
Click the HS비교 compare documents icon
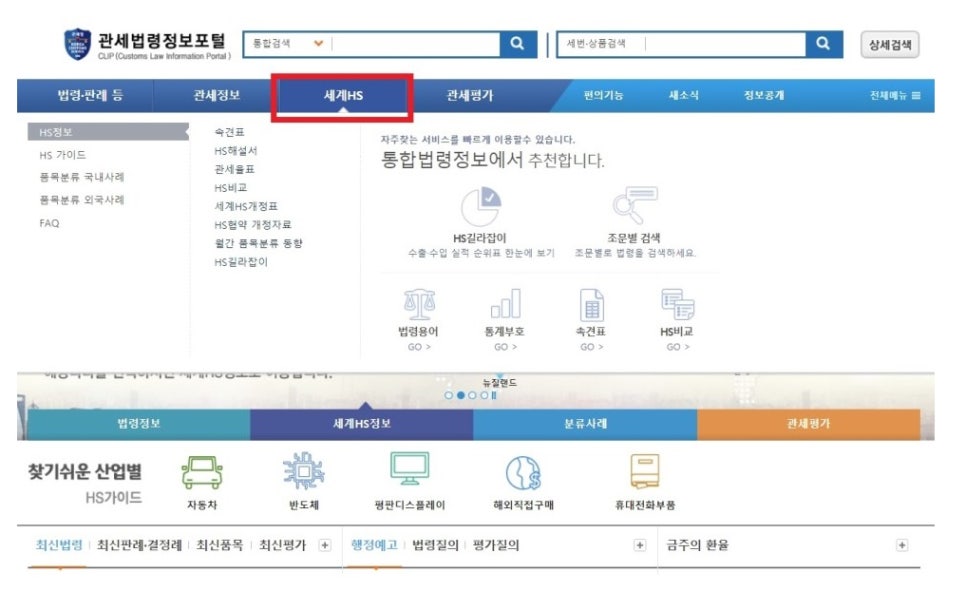[678, 304]
